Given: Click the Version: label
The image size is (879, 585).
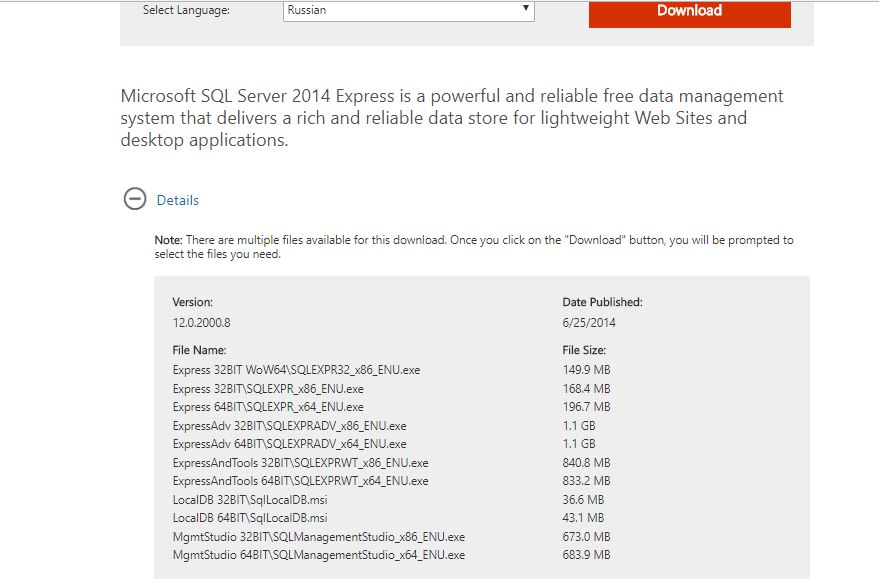Looking at the screenshot, I should tap(193, 302).
